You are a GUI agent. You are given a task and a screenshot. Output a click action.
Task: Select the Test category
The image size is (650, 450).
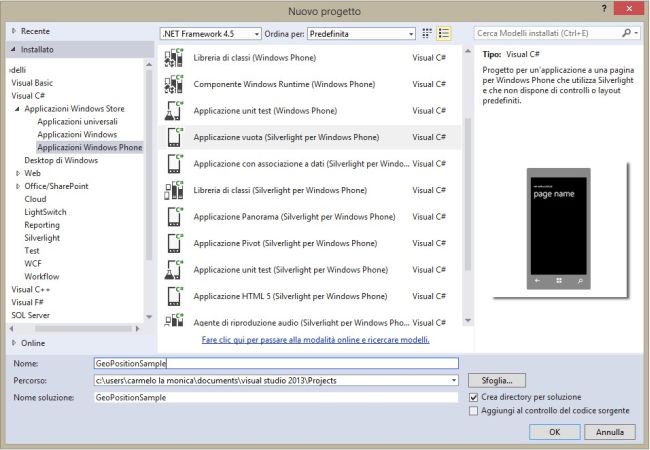tap(32, 251)
